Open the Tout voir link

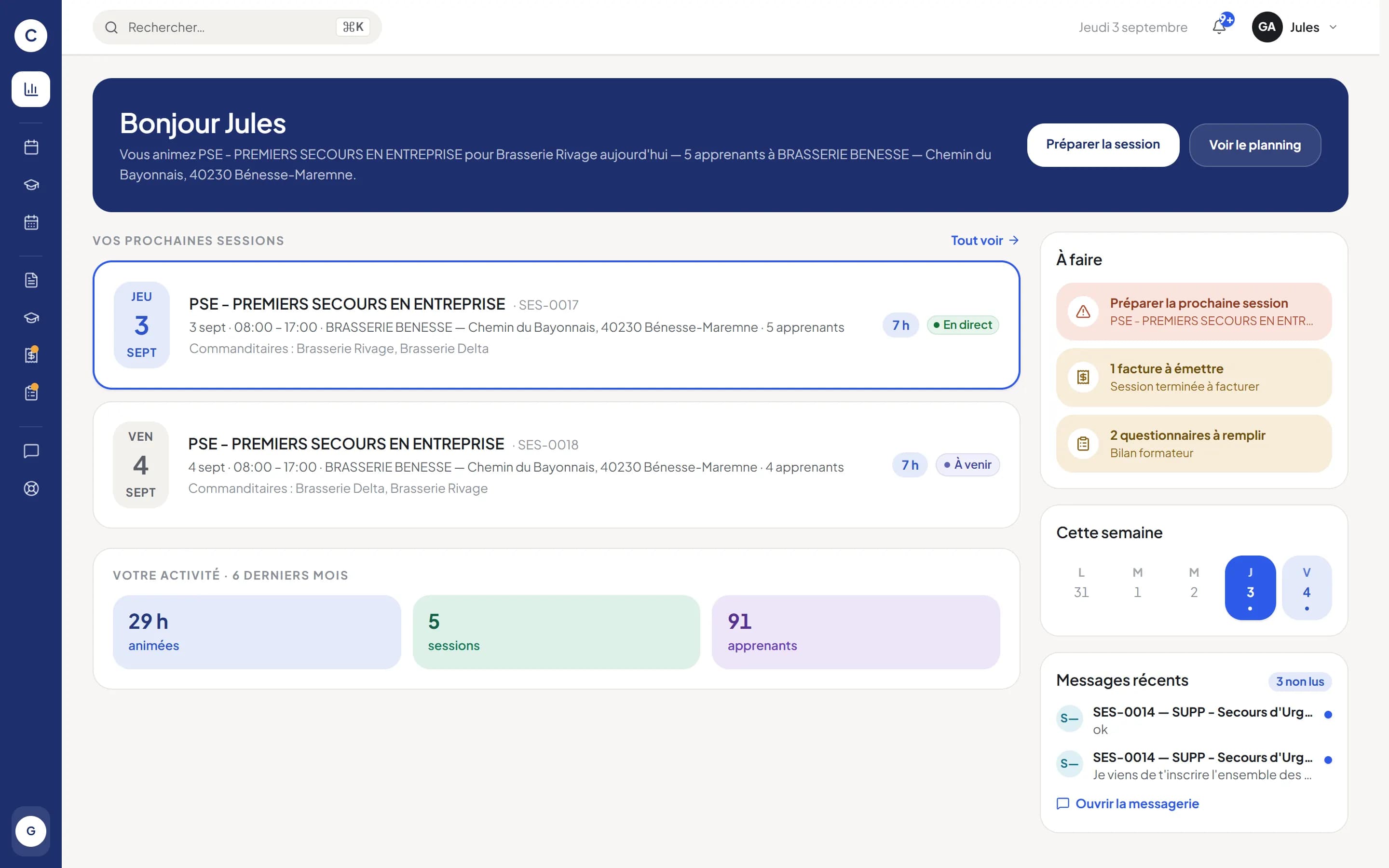[x=984, y=241]
